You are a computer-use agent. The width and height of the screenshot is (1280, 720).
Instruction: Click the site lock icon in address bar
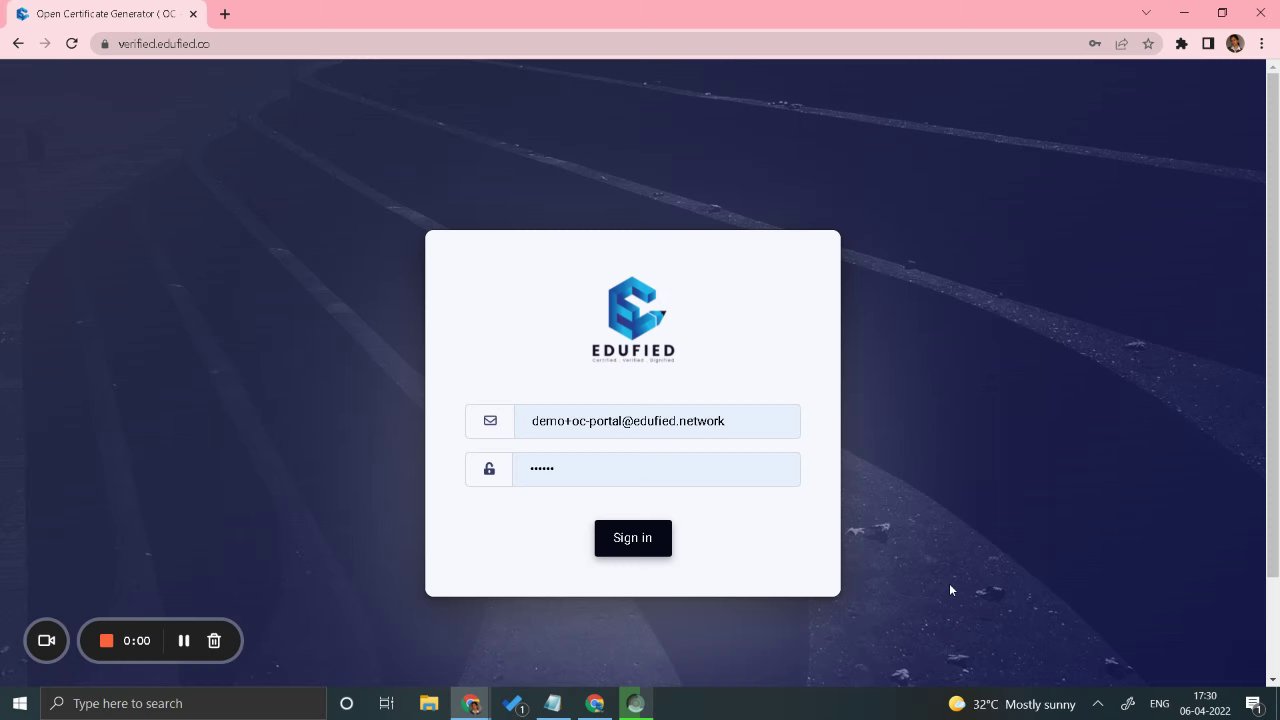pos(104,44)
